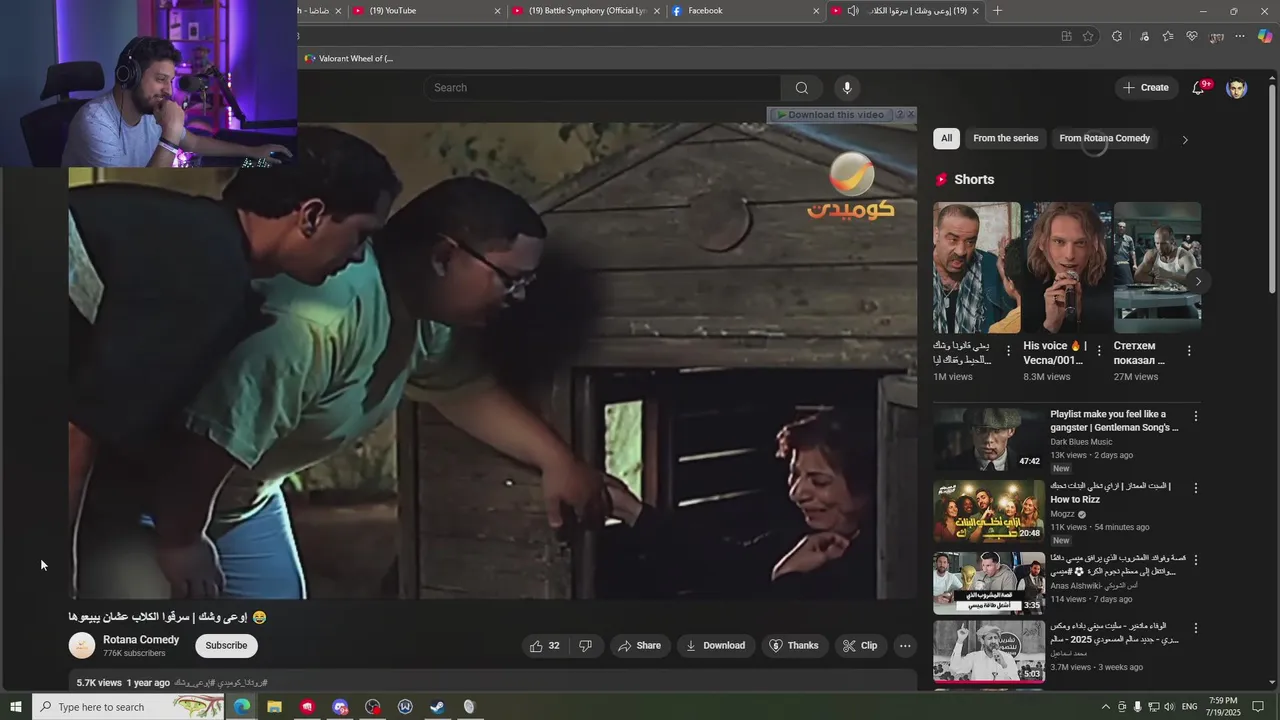Close the Facebook tab

pos(816,11)
